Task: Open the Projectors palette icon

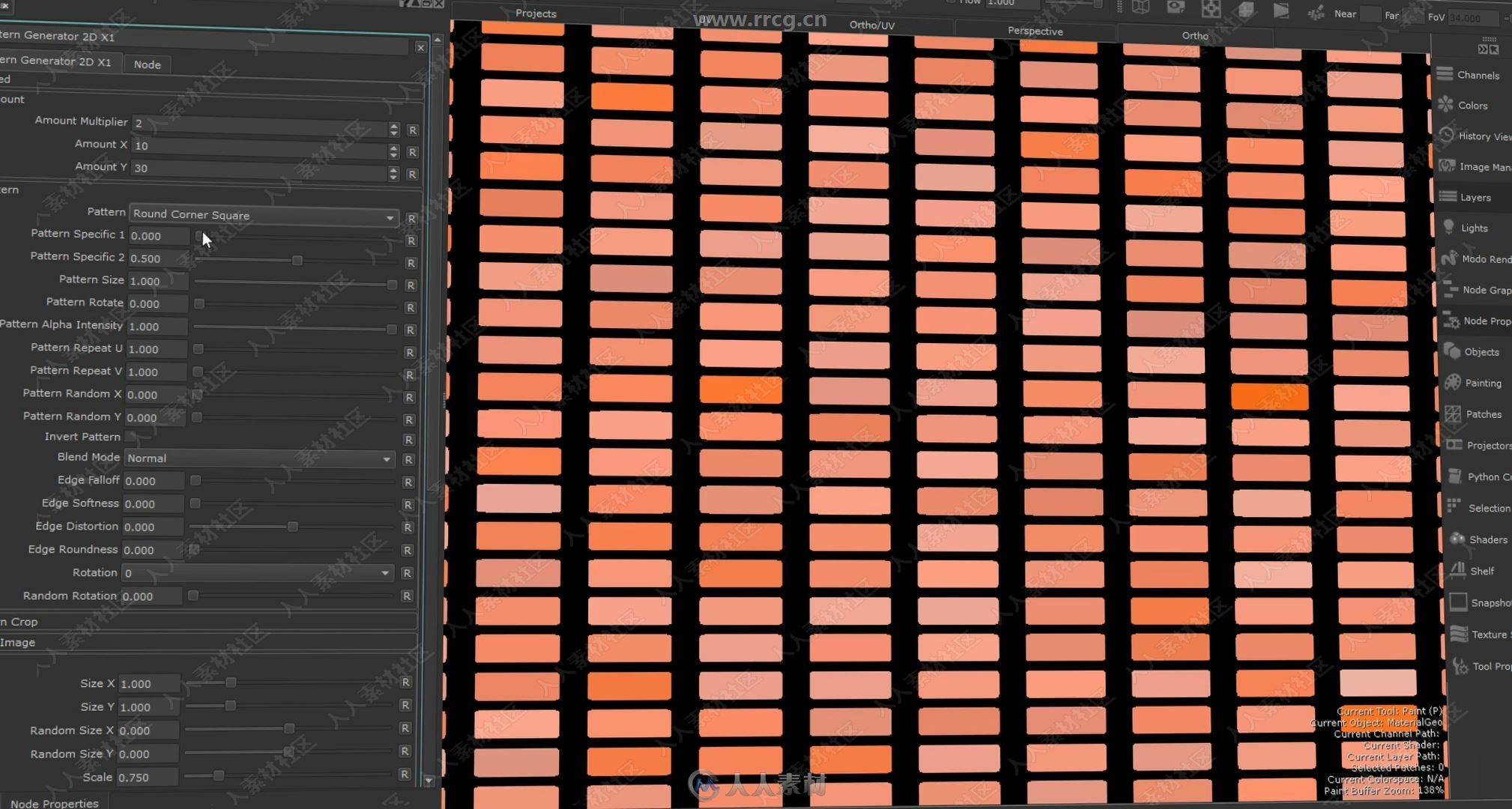Action: 1454,445
